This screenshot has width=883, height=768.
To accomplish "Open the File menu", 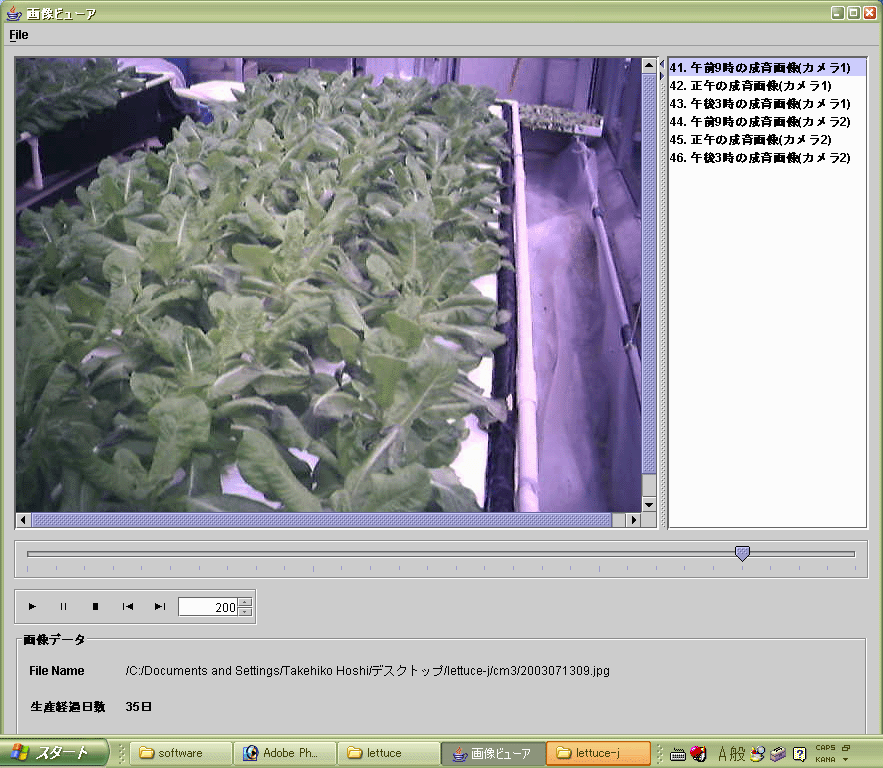I will (x=19, y=34).
